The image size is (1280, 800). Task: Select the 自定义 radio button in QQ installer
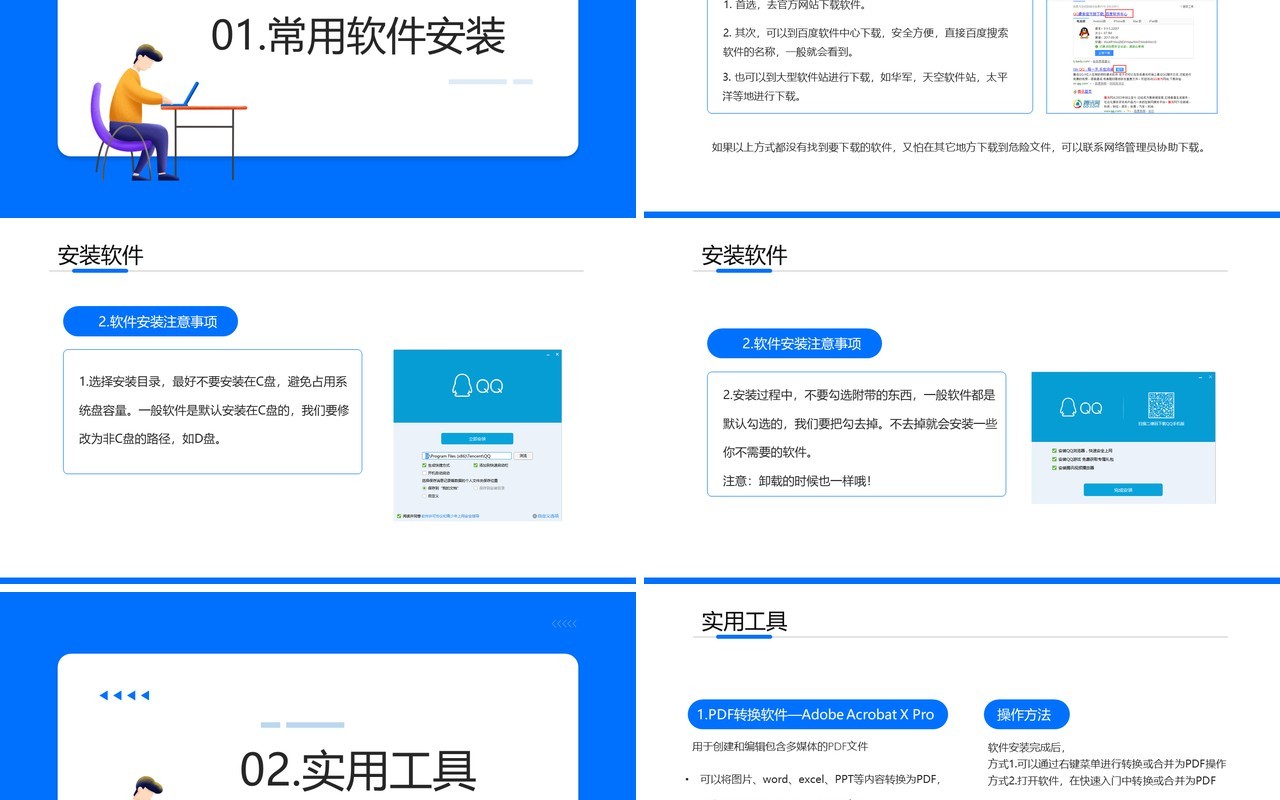point(424,496)
